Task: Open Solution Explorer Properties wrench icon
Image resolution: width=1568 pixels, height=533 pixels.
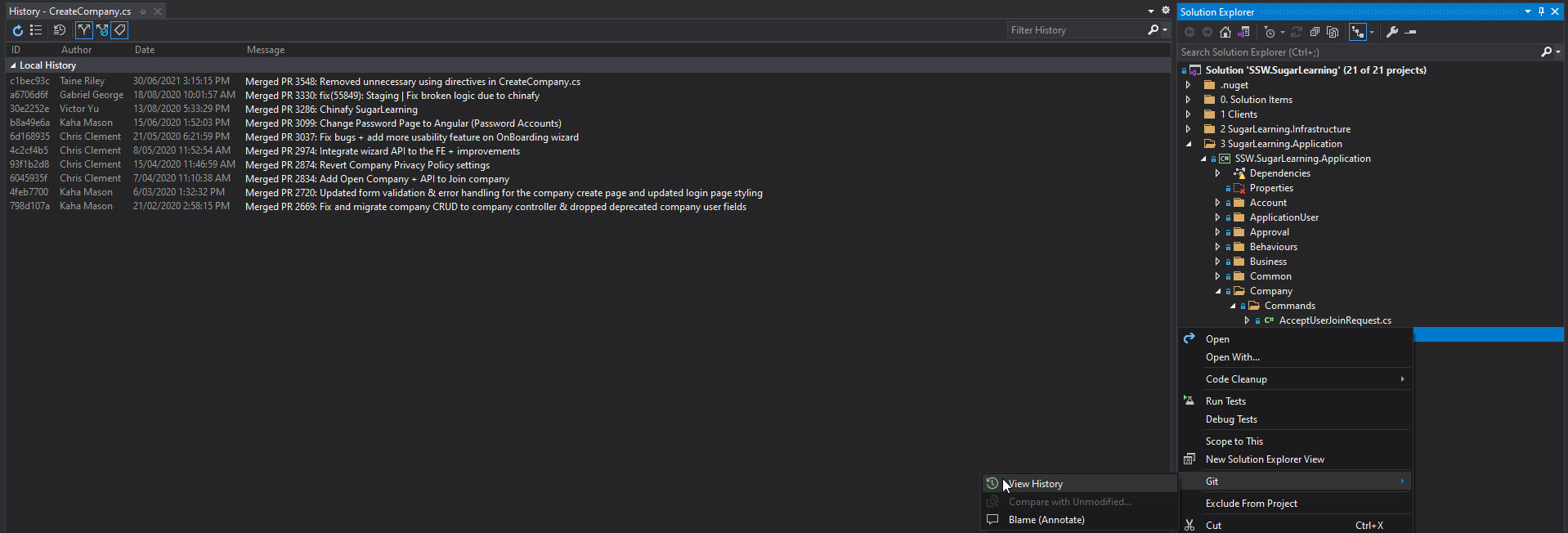Action: click(1392, 32)
